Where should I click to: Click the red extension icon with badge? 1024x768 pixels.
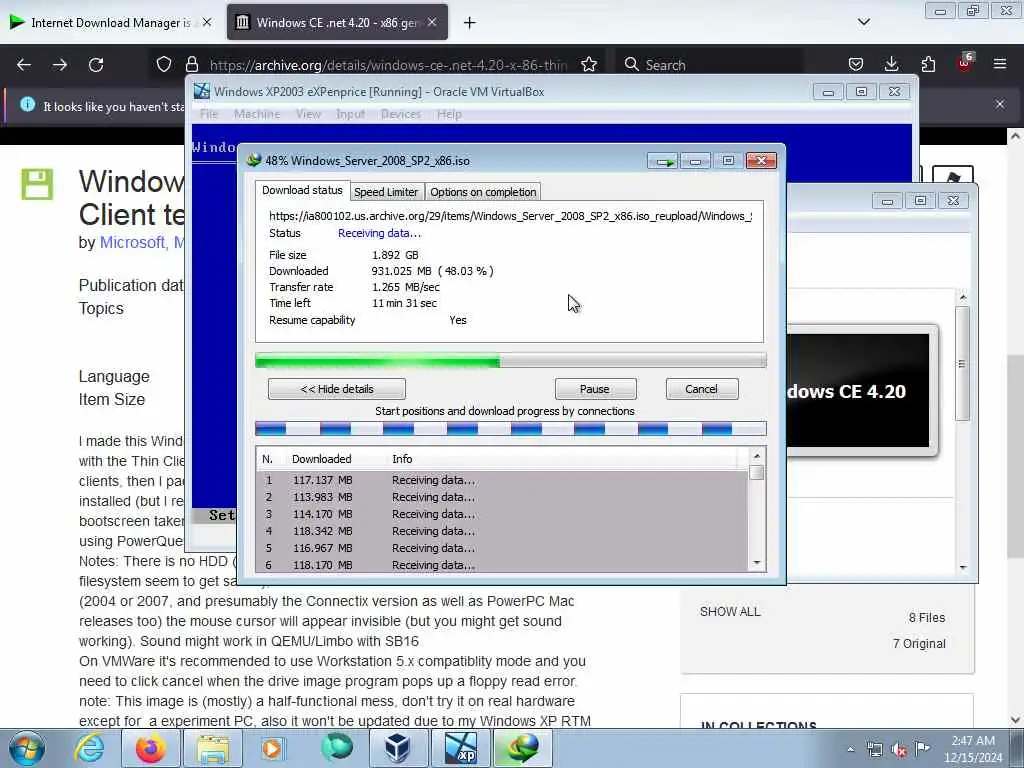965,63
